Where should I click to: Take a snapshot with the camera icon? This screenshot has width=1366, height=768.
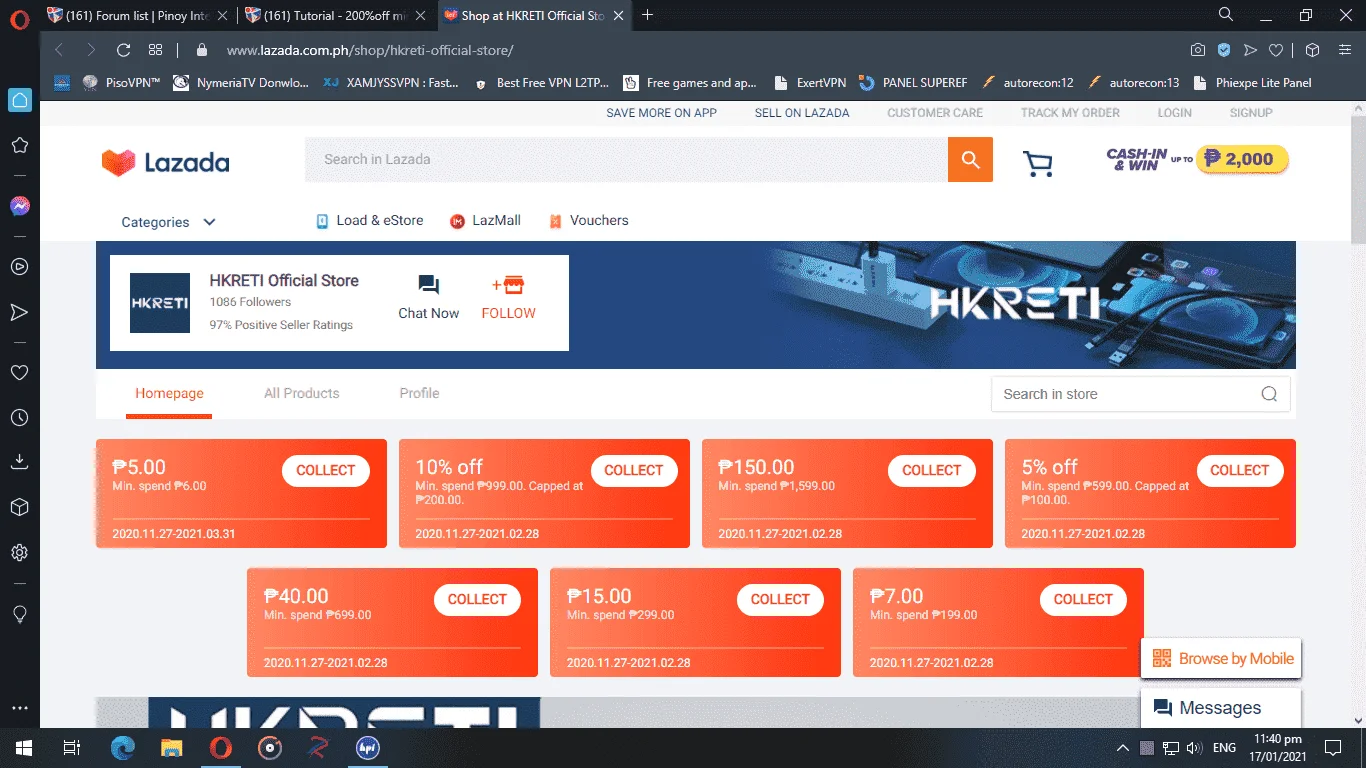point(1198,50)
